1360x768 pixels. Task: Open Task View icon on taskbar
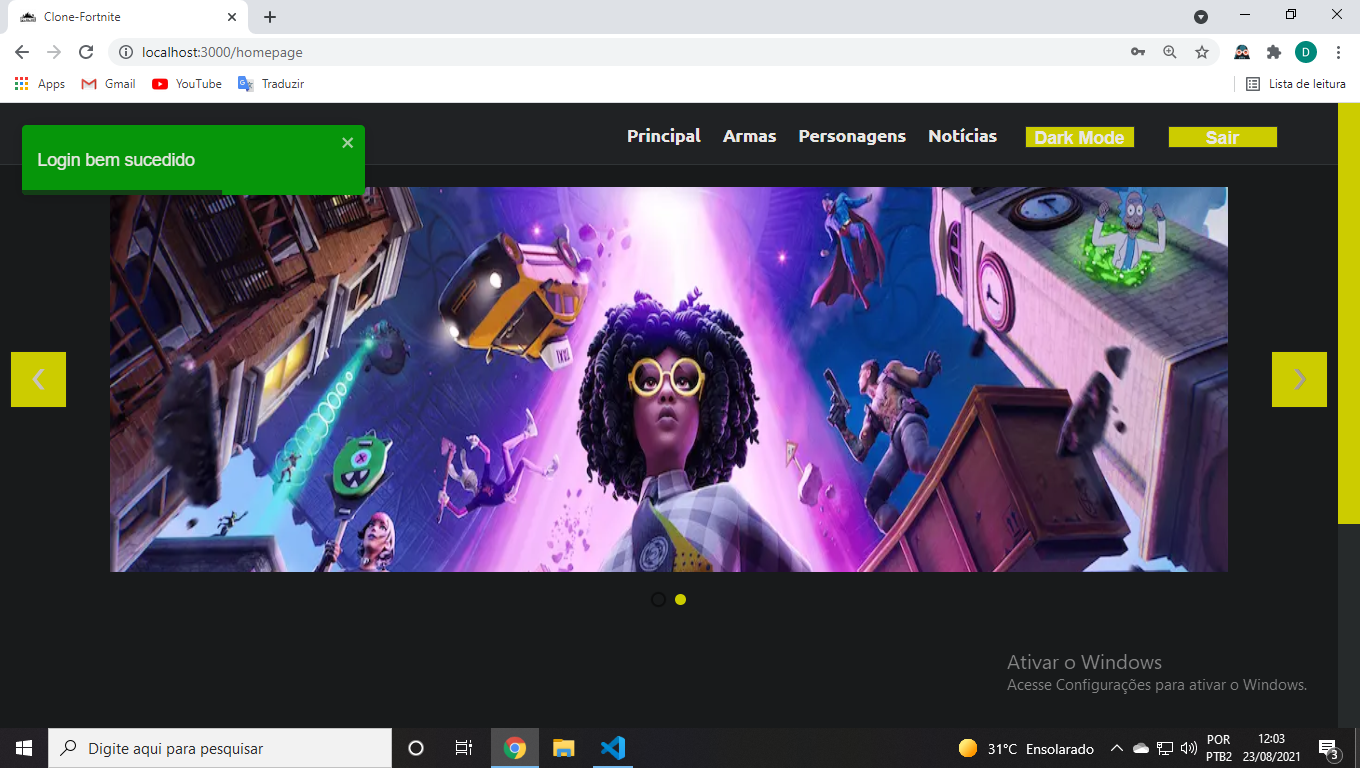(464, 748)
